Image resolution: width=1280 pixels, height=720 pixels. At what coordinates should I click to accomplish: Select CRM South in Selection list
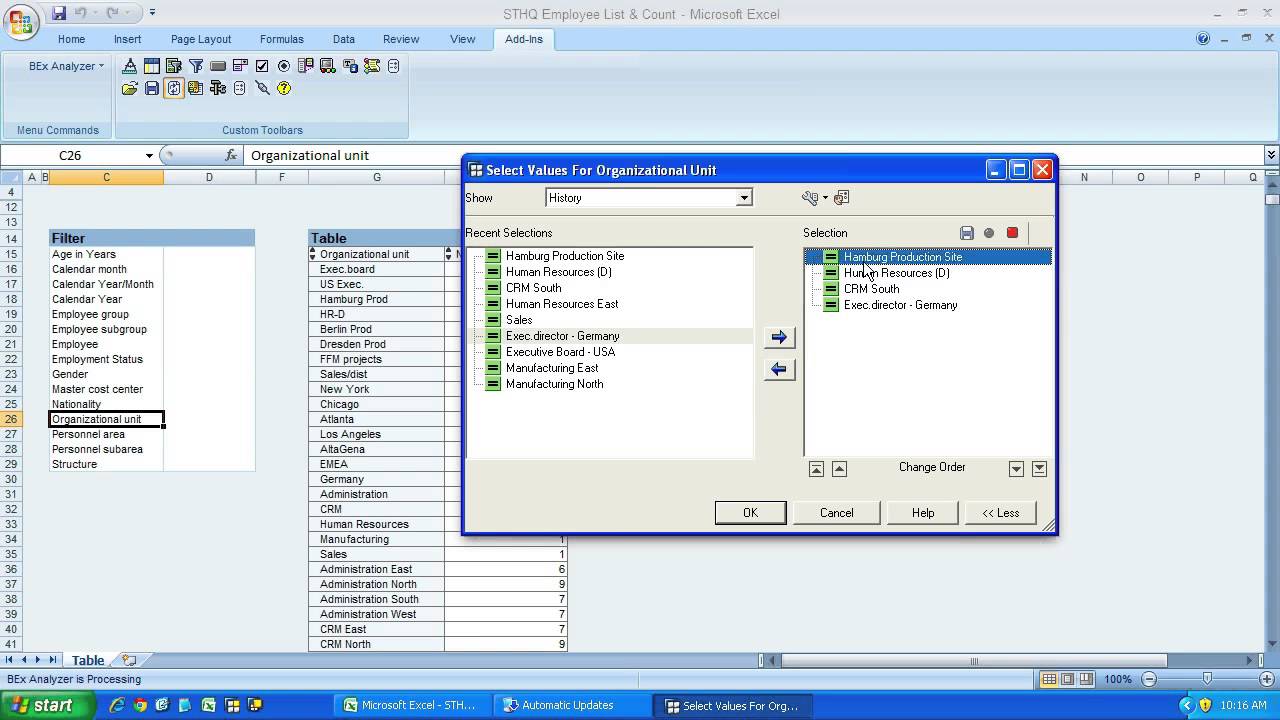click(871, 289)
